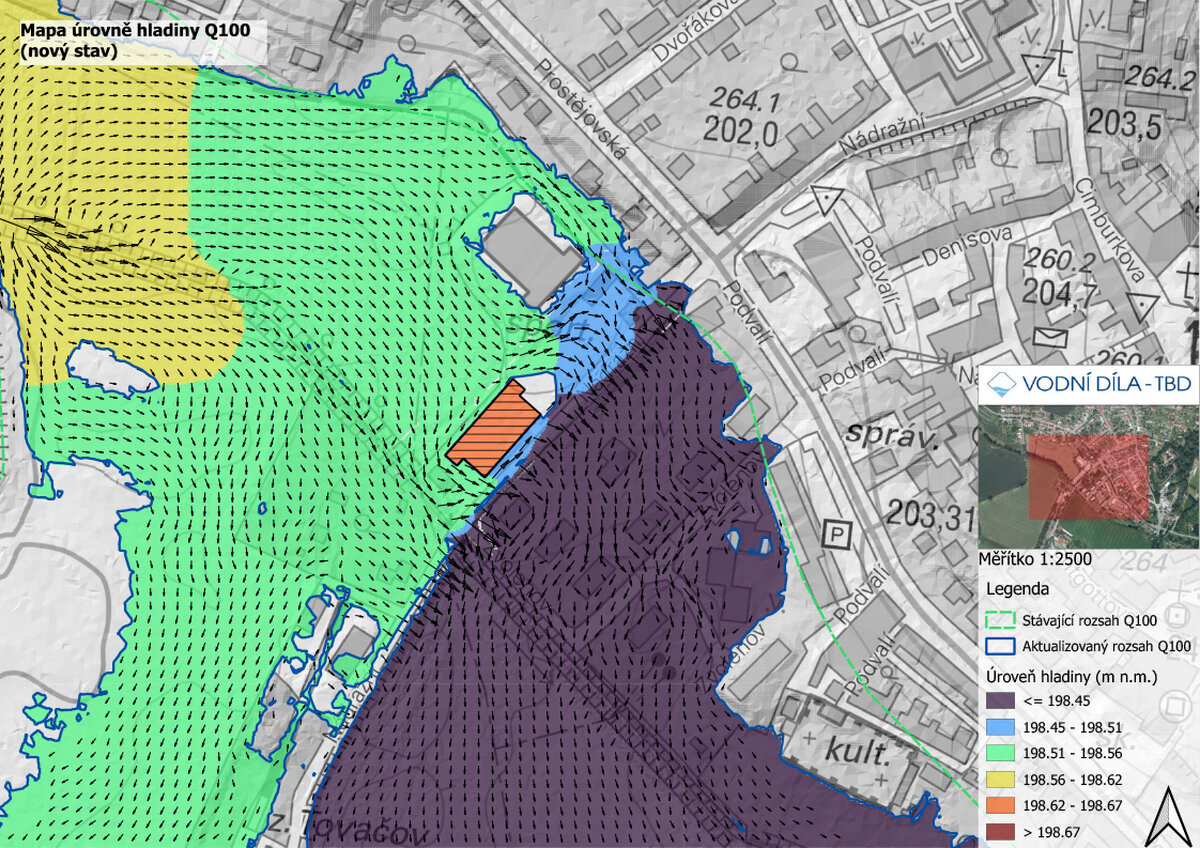Click the orange hatched building polygon
Viewport: 1200px width, 848px height.
(x=492, y=428)
